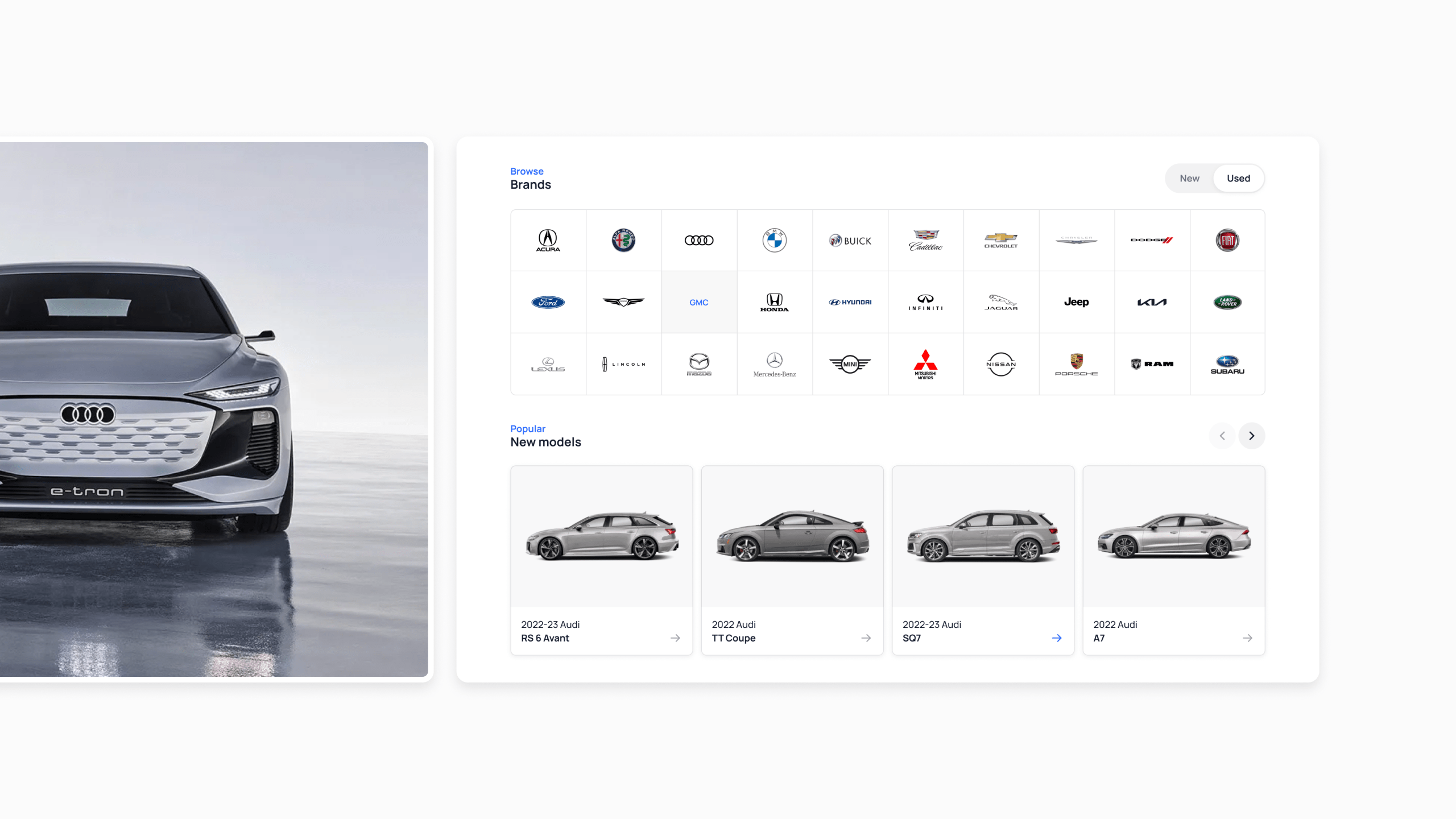Open the RS 6 Avant arrow link
This screenshot has height=819, width=1456.
pyautogui.click(x=675, y=638)
